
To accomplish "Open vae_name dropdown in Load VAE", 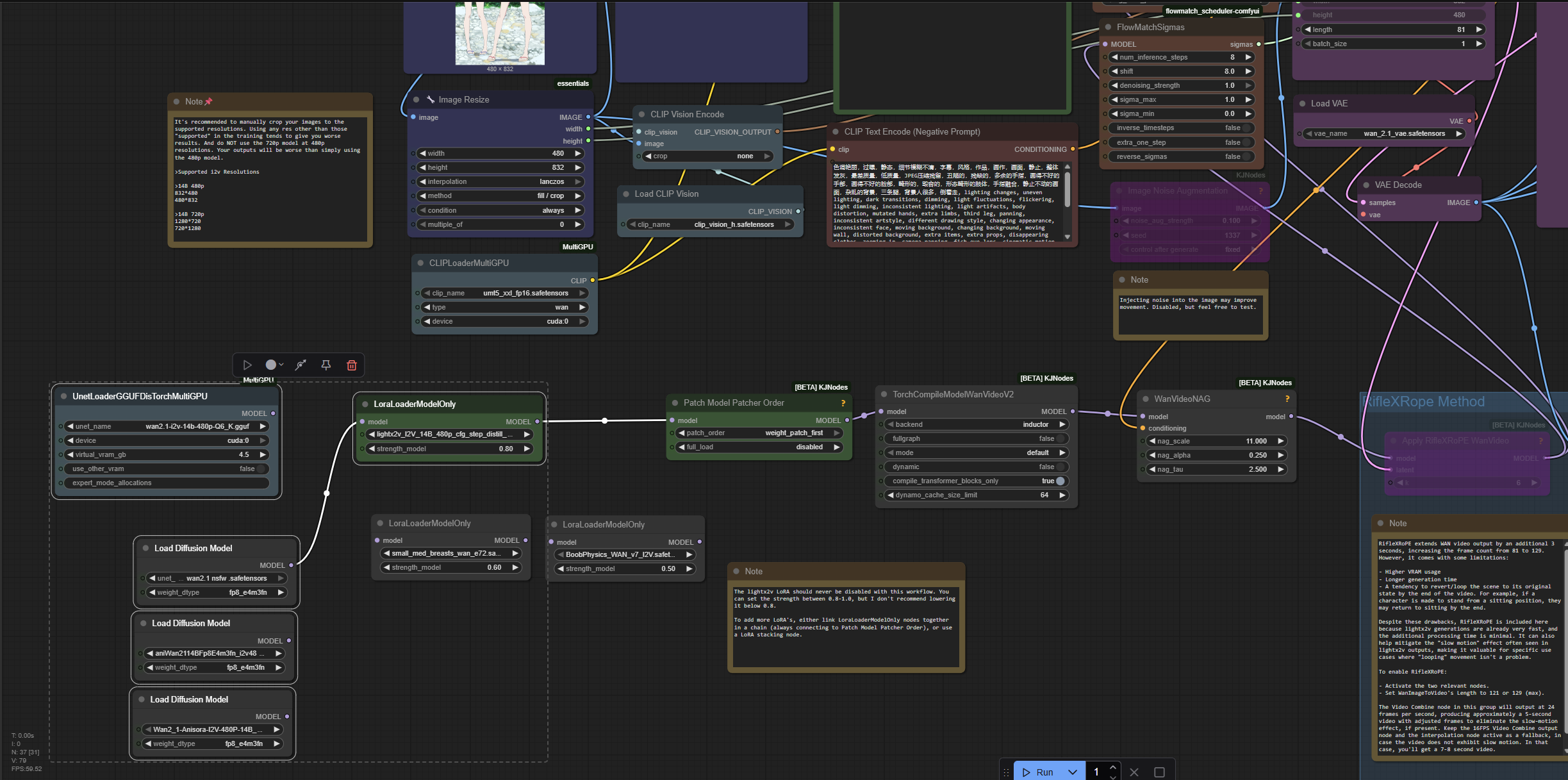I will (x=1384, y=134).
